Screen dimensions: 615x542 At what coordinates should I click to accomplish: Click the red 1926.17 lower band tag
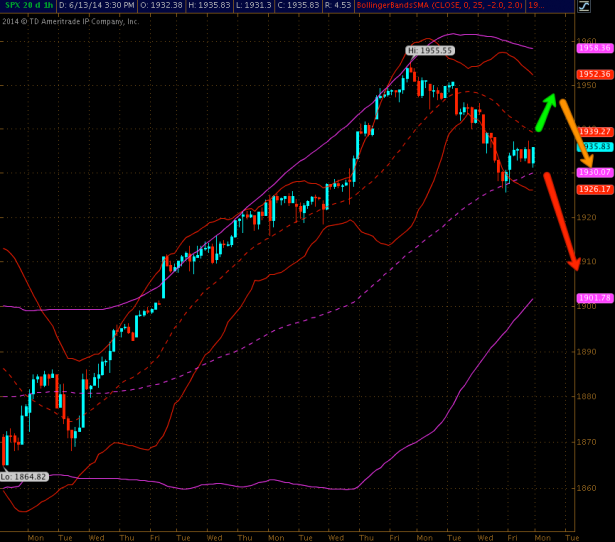(594, 189)
